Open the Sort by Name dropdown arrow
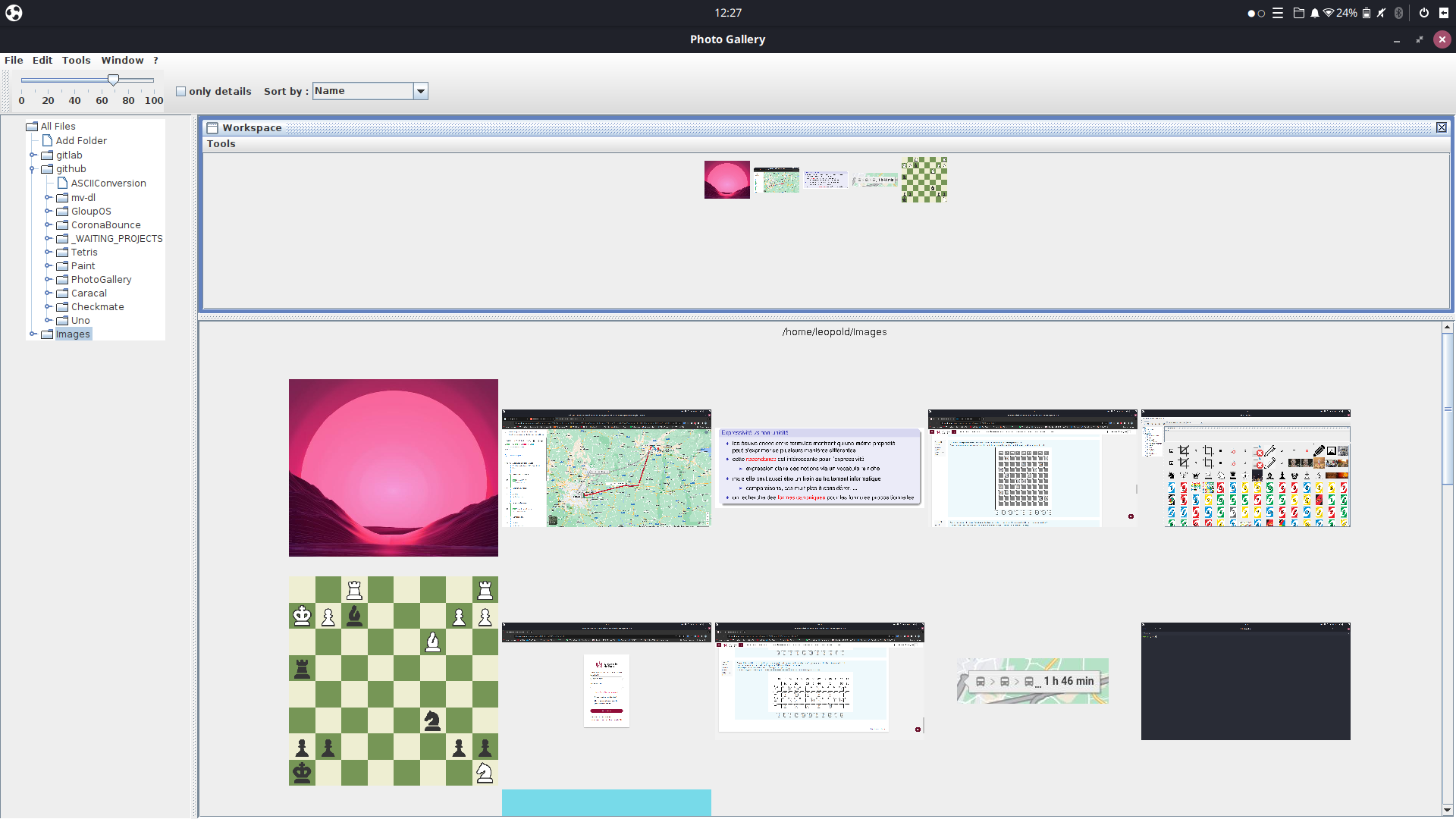Image resolution: width=1456 pixels, height=819 pixels. 421,92
